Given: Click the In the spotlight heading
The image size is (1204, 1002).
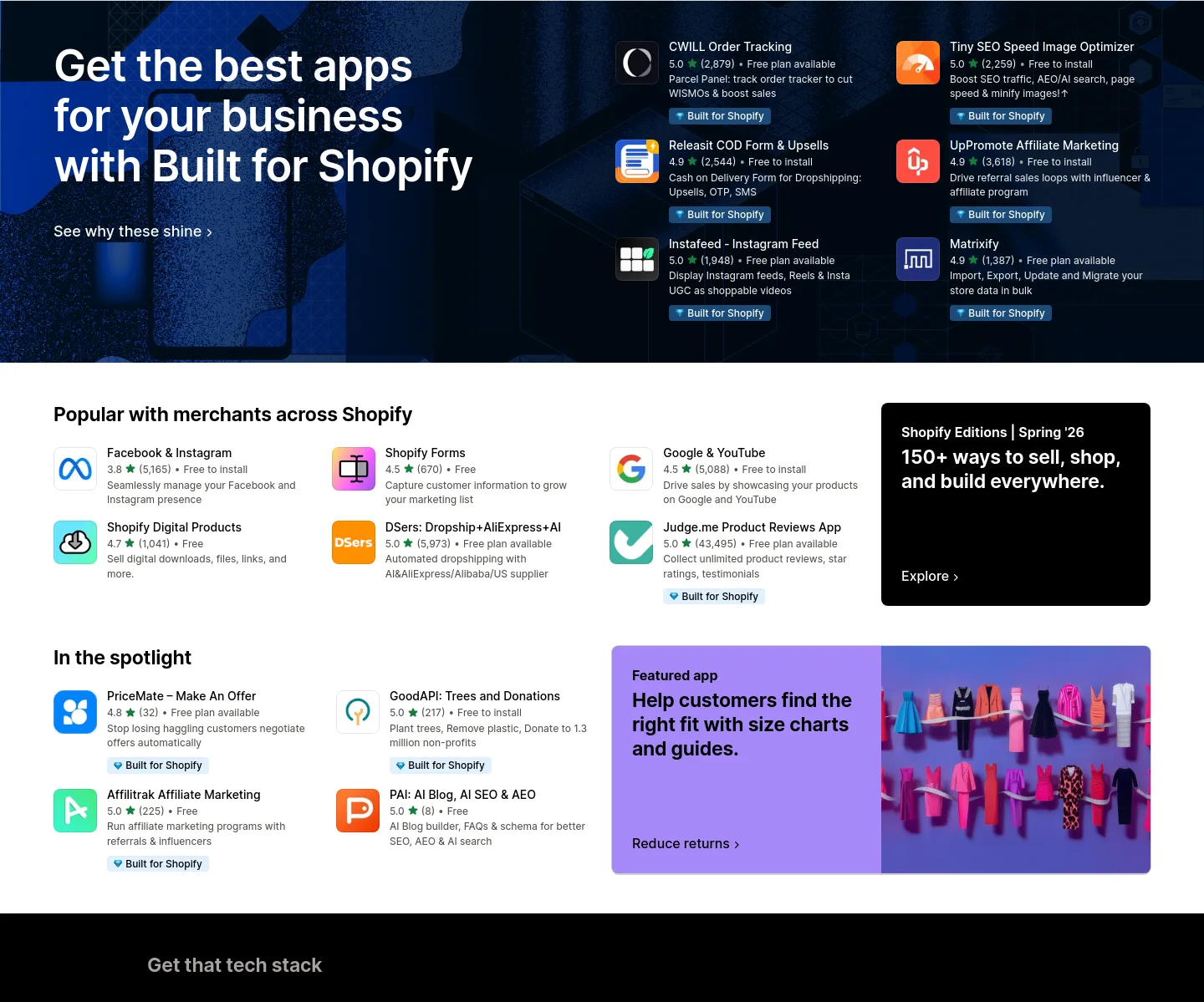Looking at the screenshot, I should [122, 658].
